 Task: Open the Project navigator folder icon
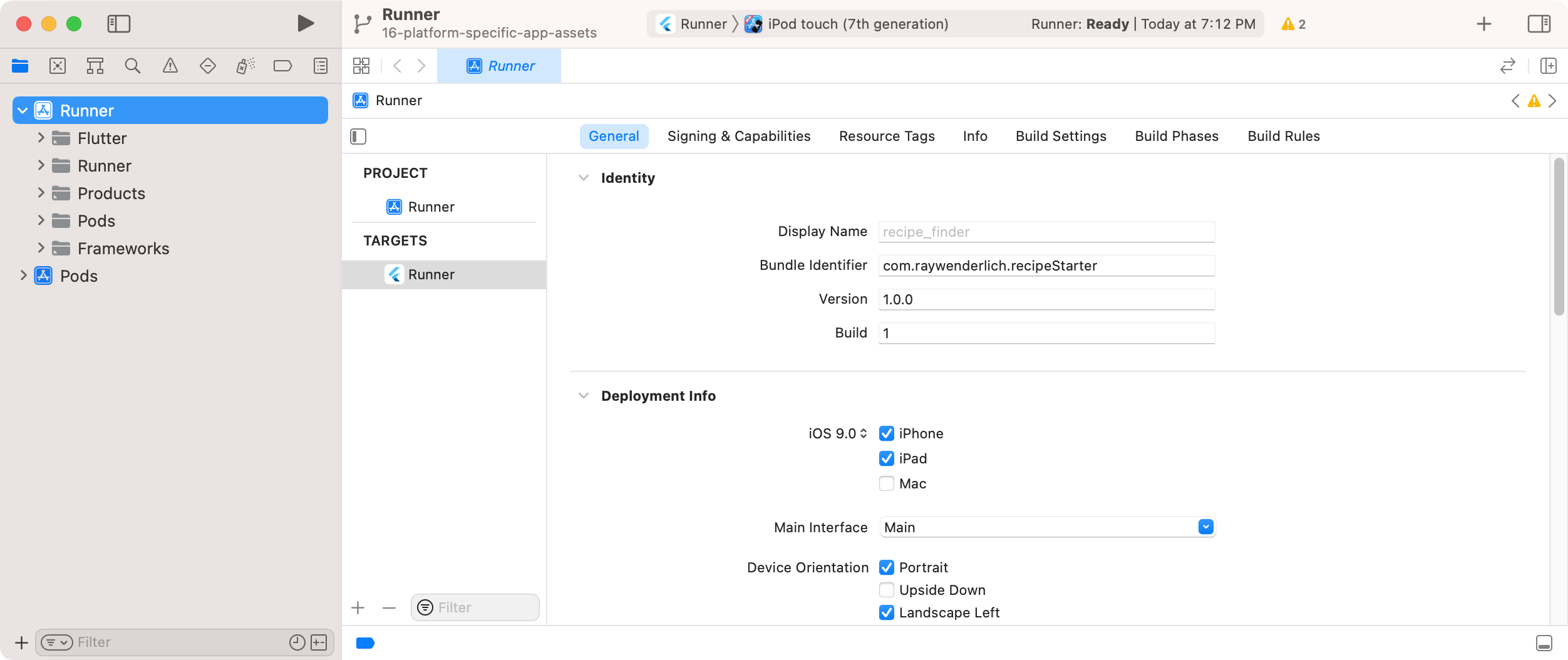(20, 66)
